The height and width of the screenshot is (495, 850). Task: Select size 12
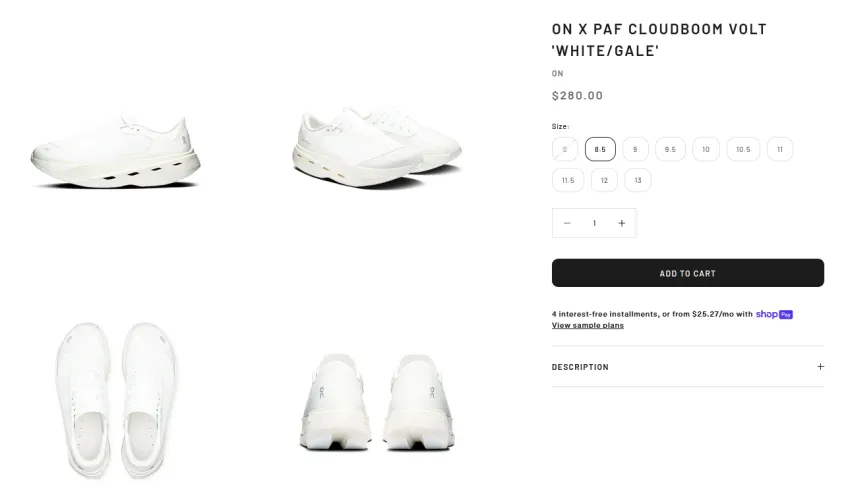pos(604,180)
